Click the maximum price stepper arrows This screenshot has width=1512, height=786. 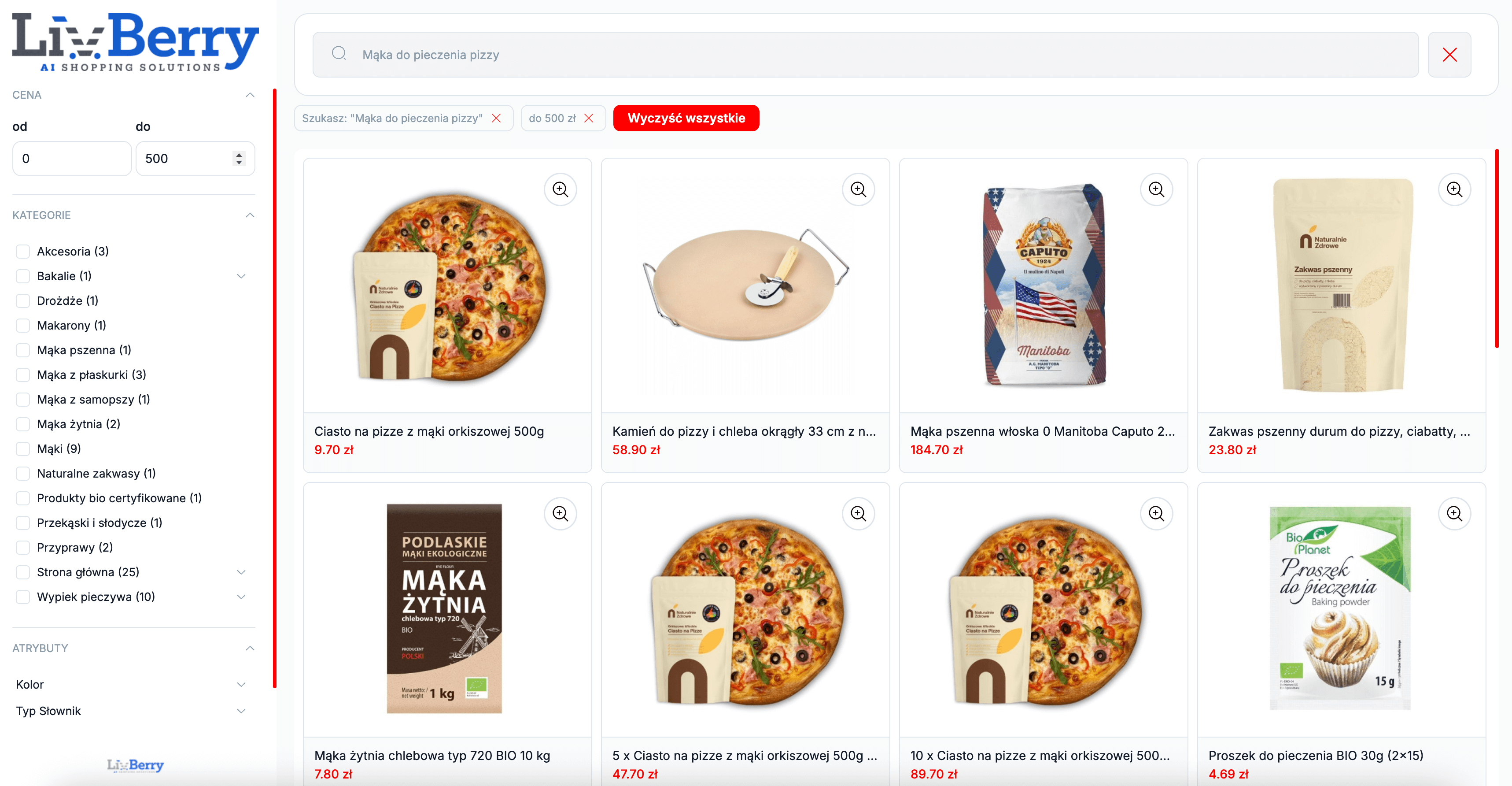[x=238, y=159]
